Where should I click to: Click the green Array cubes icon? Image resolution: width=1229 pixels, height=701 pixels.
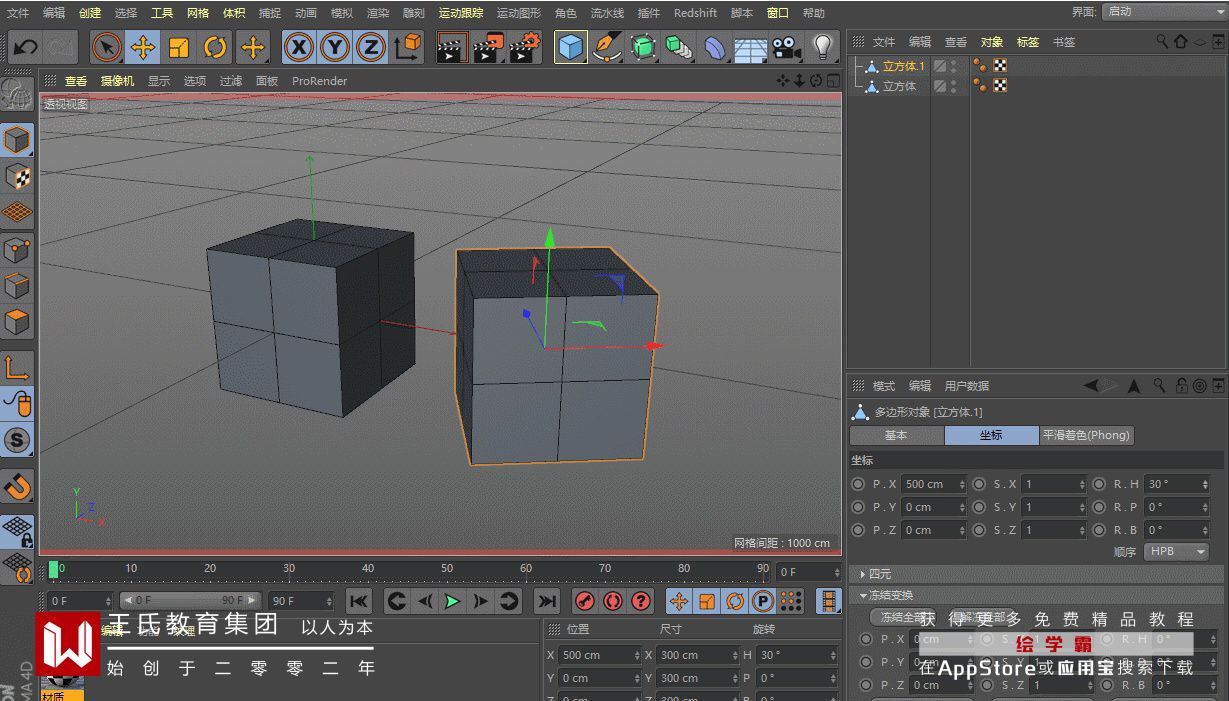tap(679, 47)
